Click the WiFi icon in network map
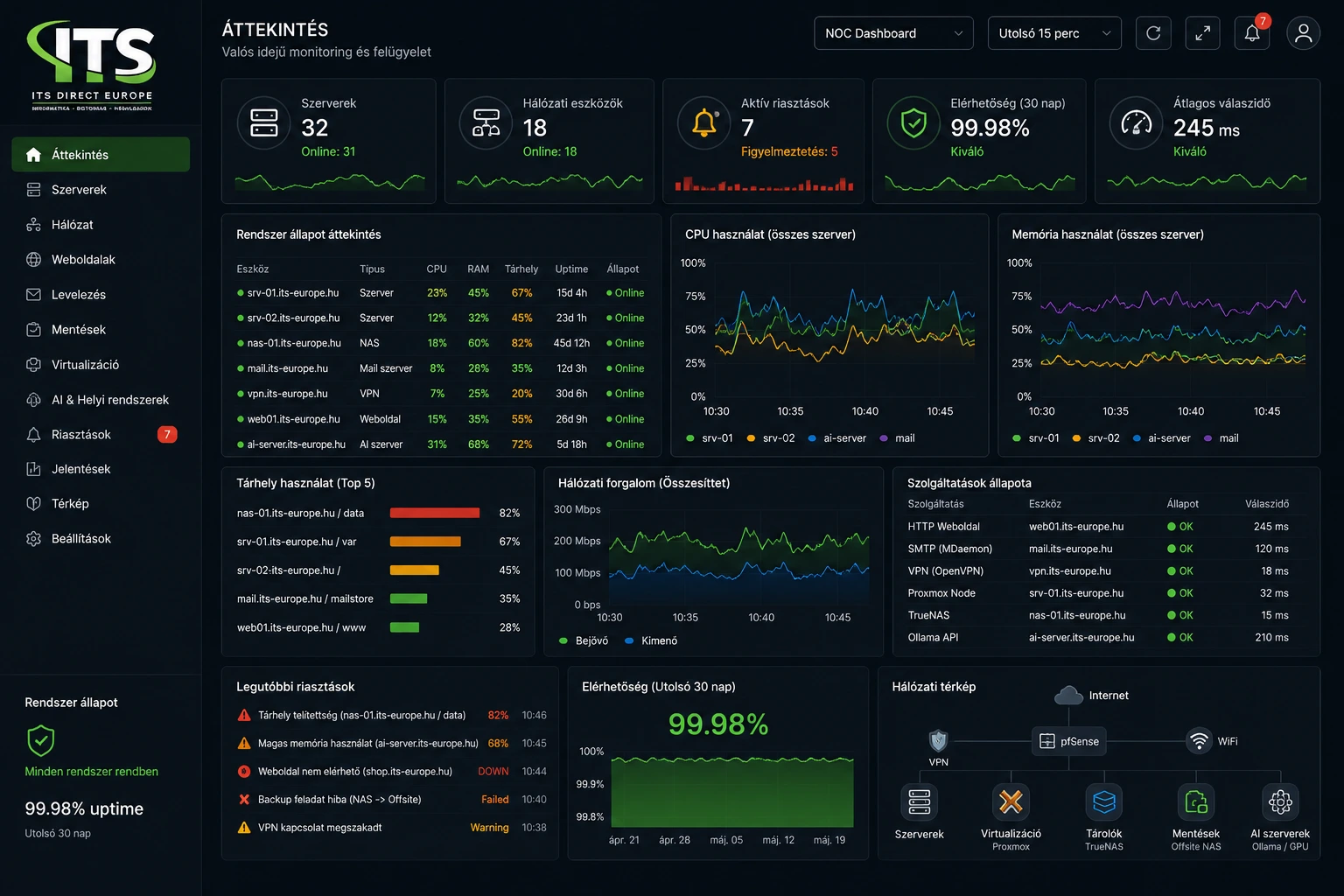Screen dimensions: 1344x896 click(1198, 741)
